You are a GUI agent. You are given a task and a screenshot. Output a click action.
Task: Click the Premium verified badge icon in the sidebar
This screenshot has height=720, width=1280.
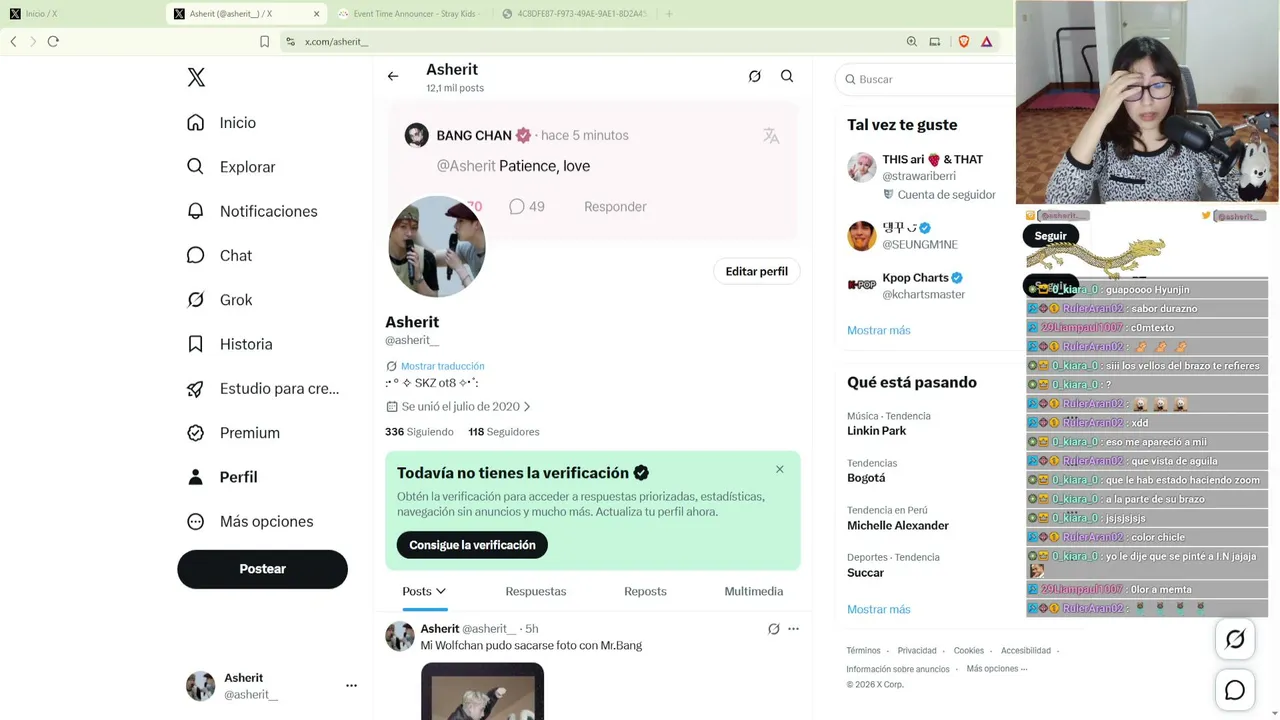(196, 432)
